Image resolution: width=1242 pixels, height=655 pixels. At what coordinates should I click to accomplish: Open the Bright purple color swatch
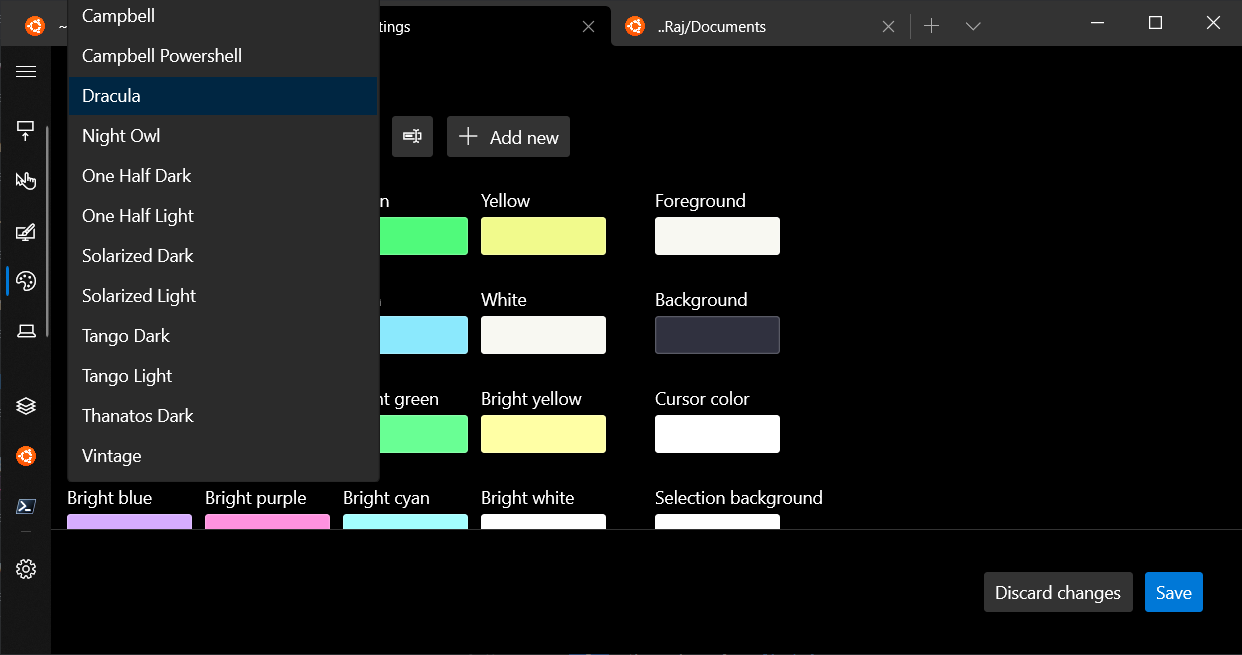point(267,521)
